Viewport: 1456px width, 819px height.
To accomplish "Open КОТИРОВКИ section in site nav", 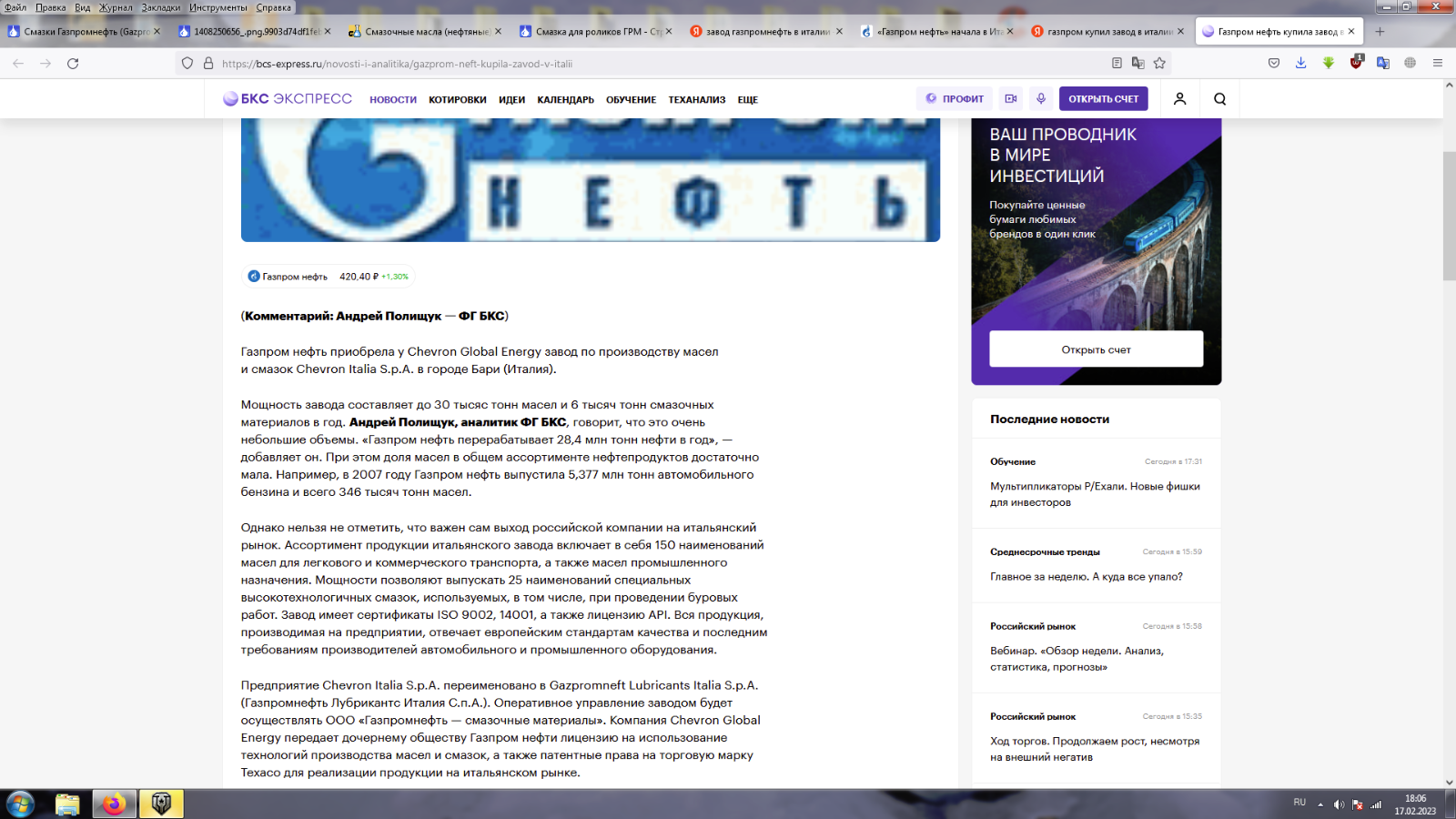I will [458, 100].
